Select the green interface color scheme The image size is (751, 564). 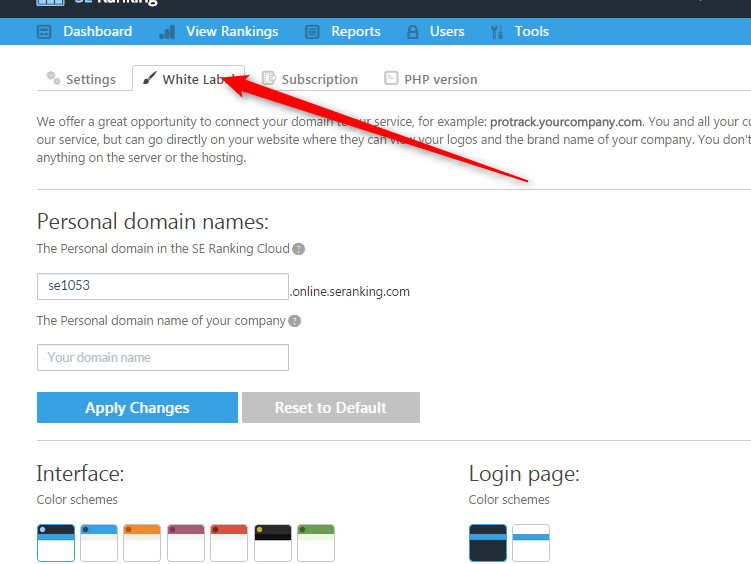[x=316, y=543]
